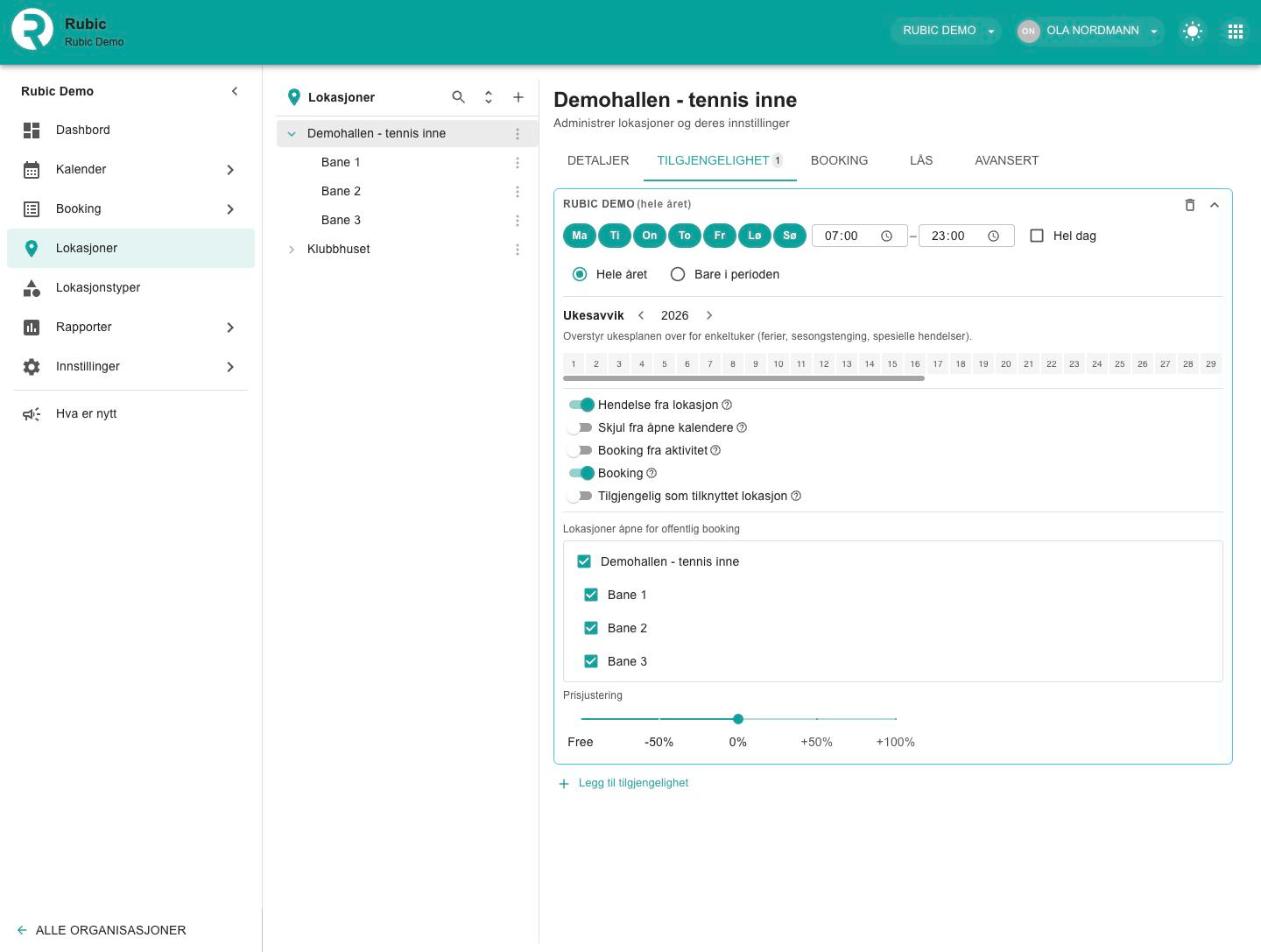This screenshot has width=1261, height=952.
Task: Expand the Kalender sidebar submenu
Action: (x=230, y=170)
